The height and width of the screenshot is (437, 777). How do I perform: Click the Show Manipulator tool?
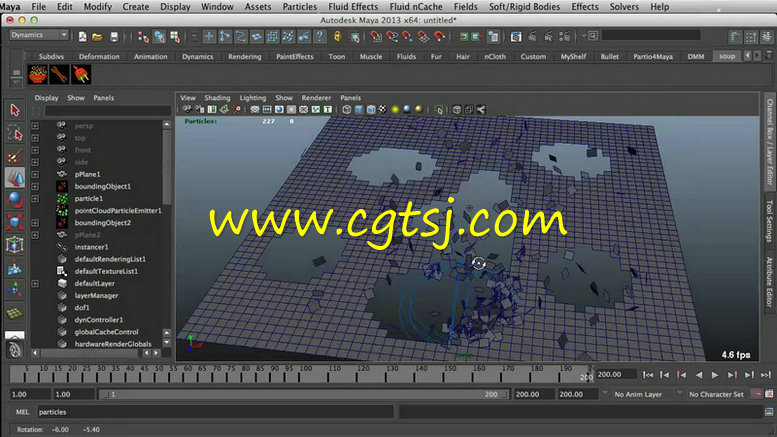[x=15, y=290]
